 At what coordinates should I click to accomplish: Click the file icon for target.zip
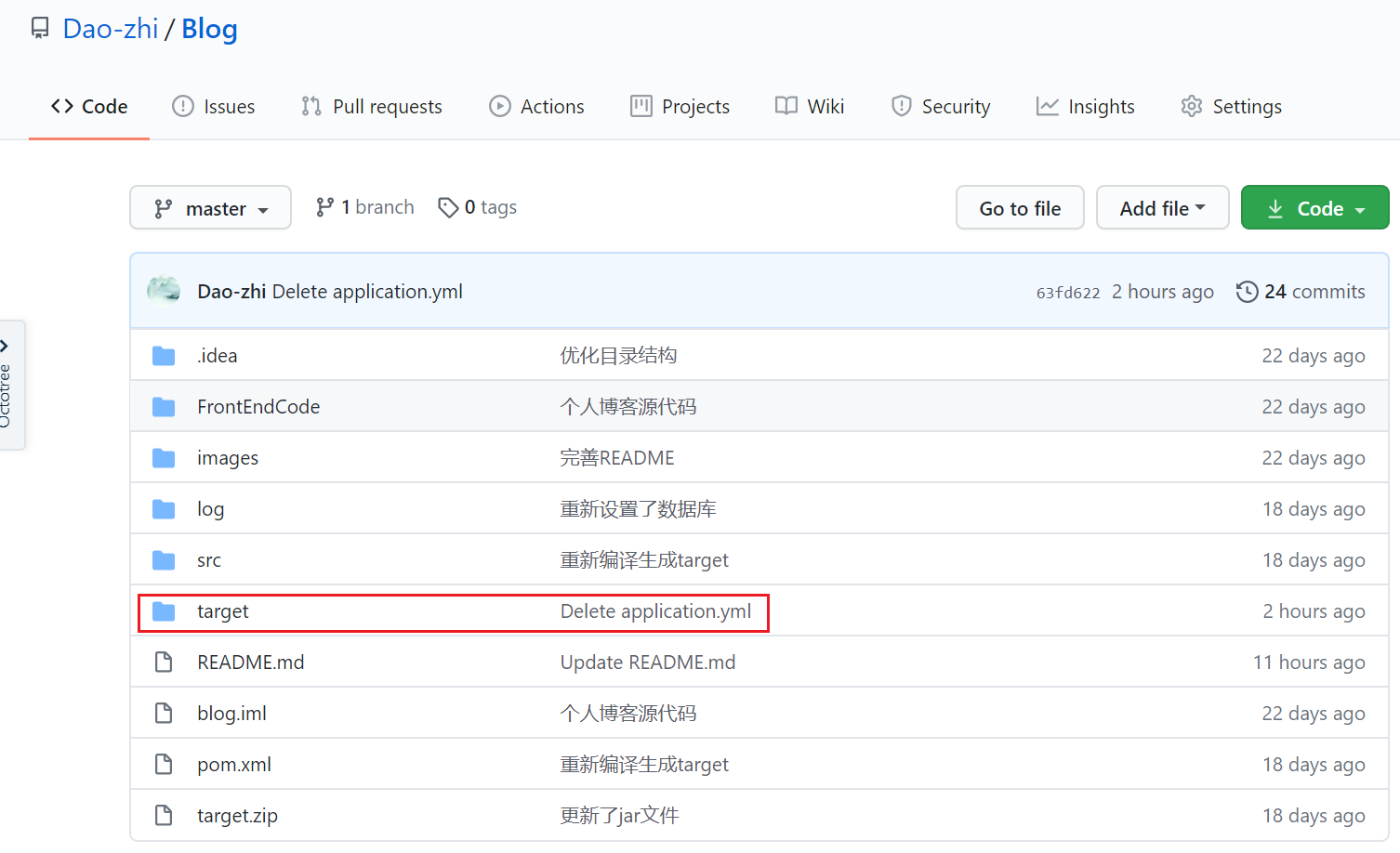[164, 816]
